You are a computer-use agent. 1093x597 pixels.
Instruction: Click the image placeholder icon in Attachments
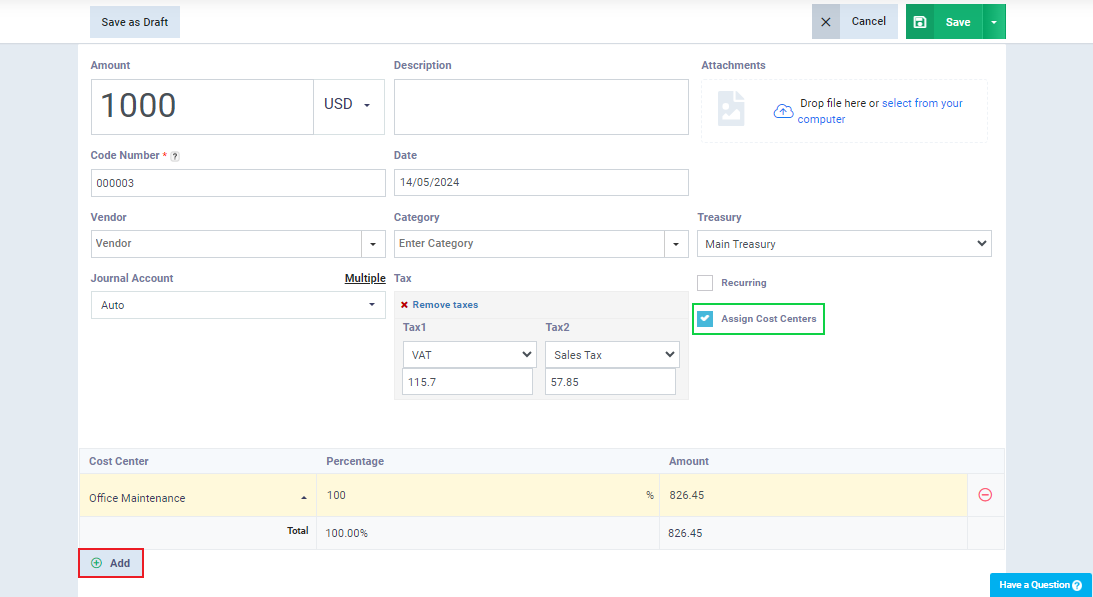[731, 109]
